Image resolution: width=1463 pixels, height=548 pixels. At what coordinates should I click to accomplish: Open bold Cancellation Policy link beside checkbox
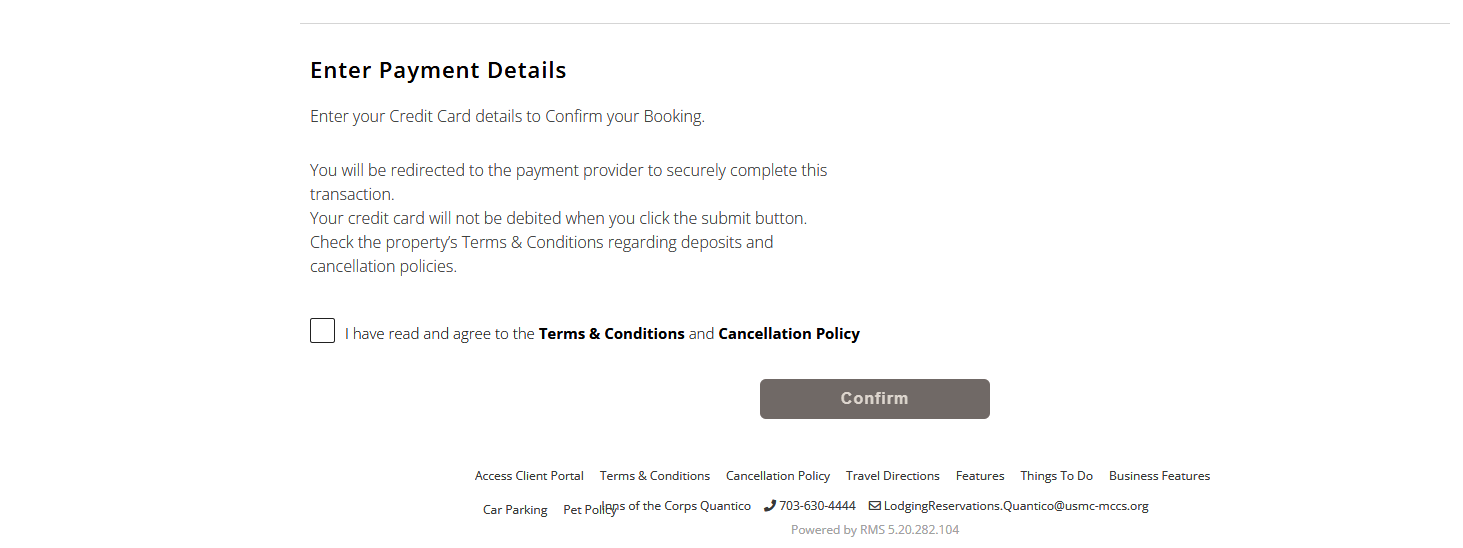pyautogui.click(x=788, y=334)
